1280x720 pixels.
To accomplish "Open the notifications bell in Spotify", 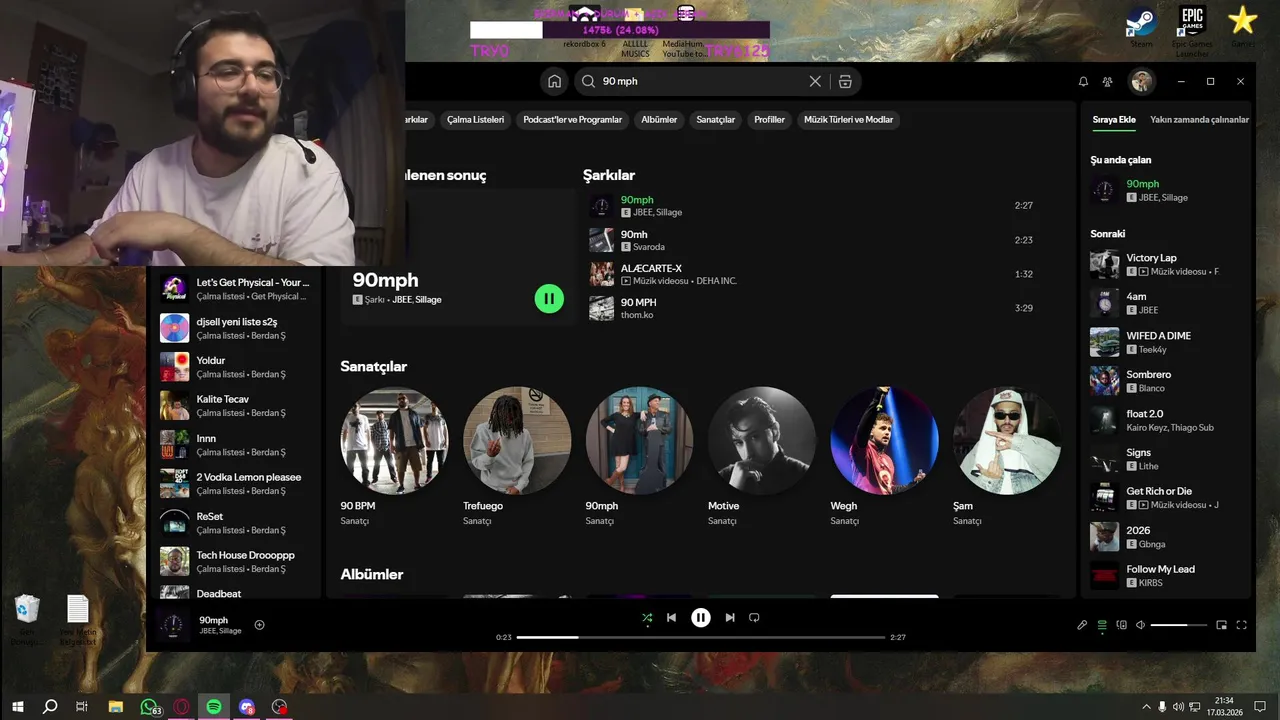I will (1083, 81).
